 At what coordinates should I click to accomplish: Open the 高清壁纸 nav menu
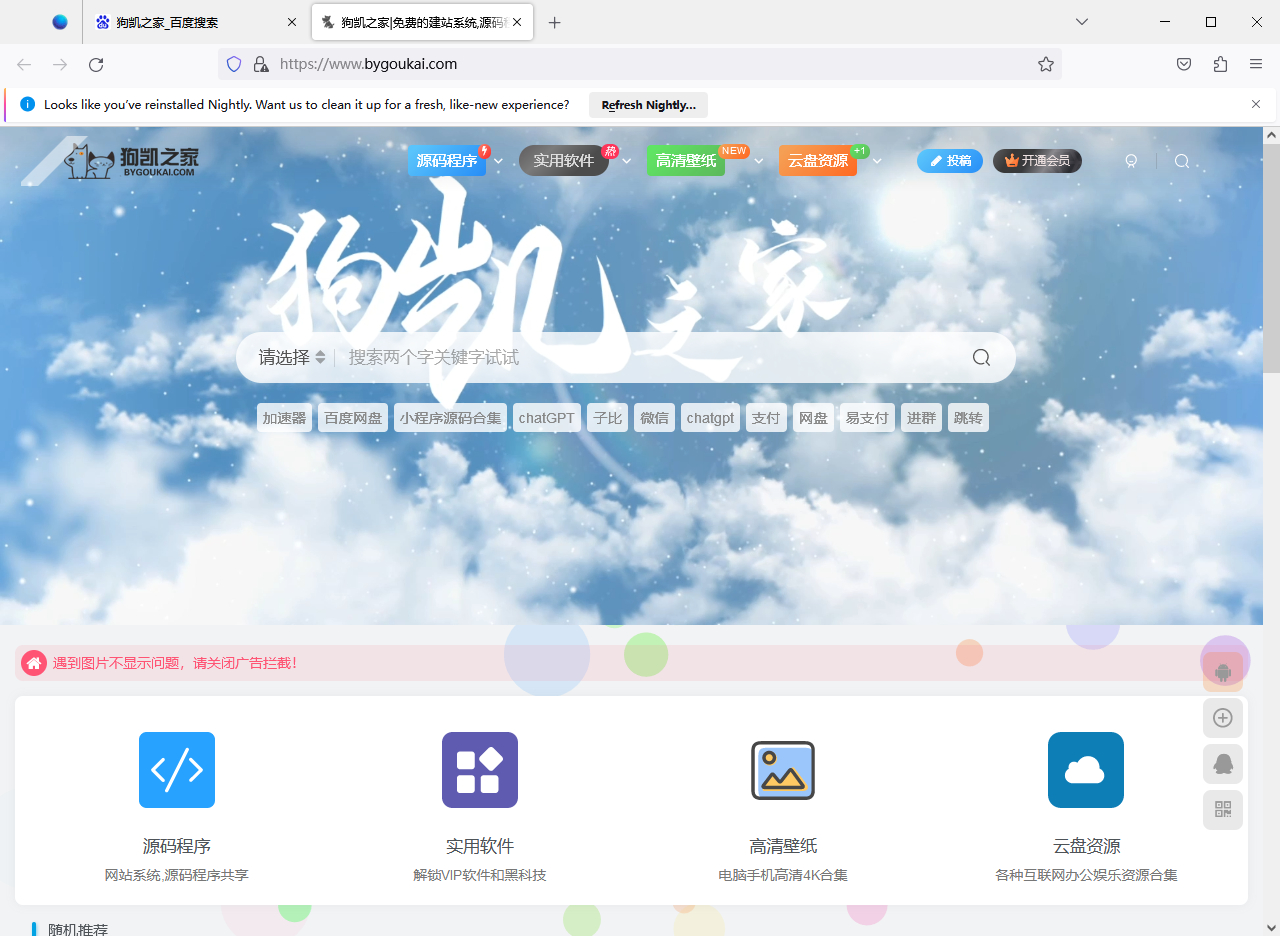[x=686, y=161]
